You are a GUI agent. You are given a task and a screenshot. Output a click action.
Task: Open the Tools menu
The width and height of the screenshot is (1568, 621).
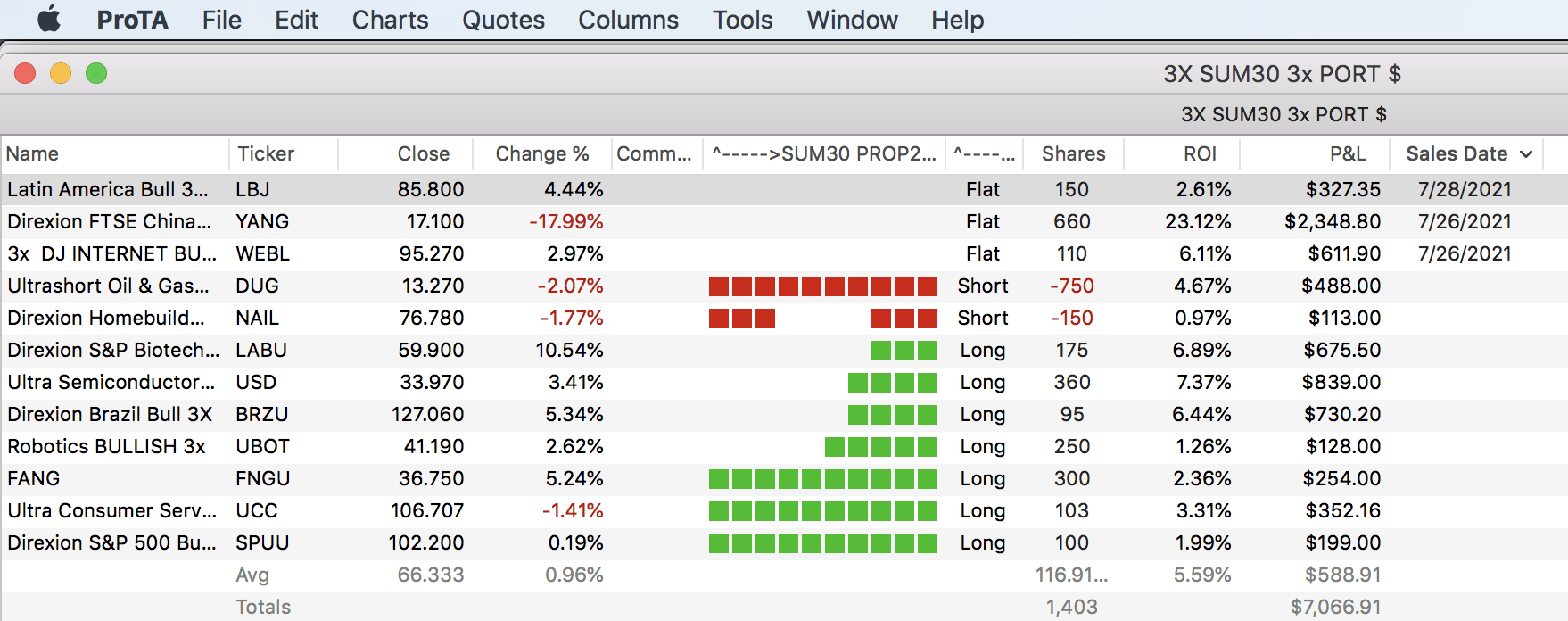pyautogui.click(x=742, y=20)
